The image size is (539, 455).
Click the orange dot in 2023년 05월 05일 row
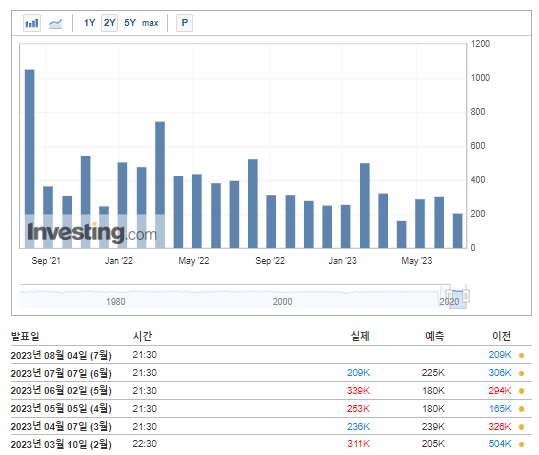[x=521, y=409]
